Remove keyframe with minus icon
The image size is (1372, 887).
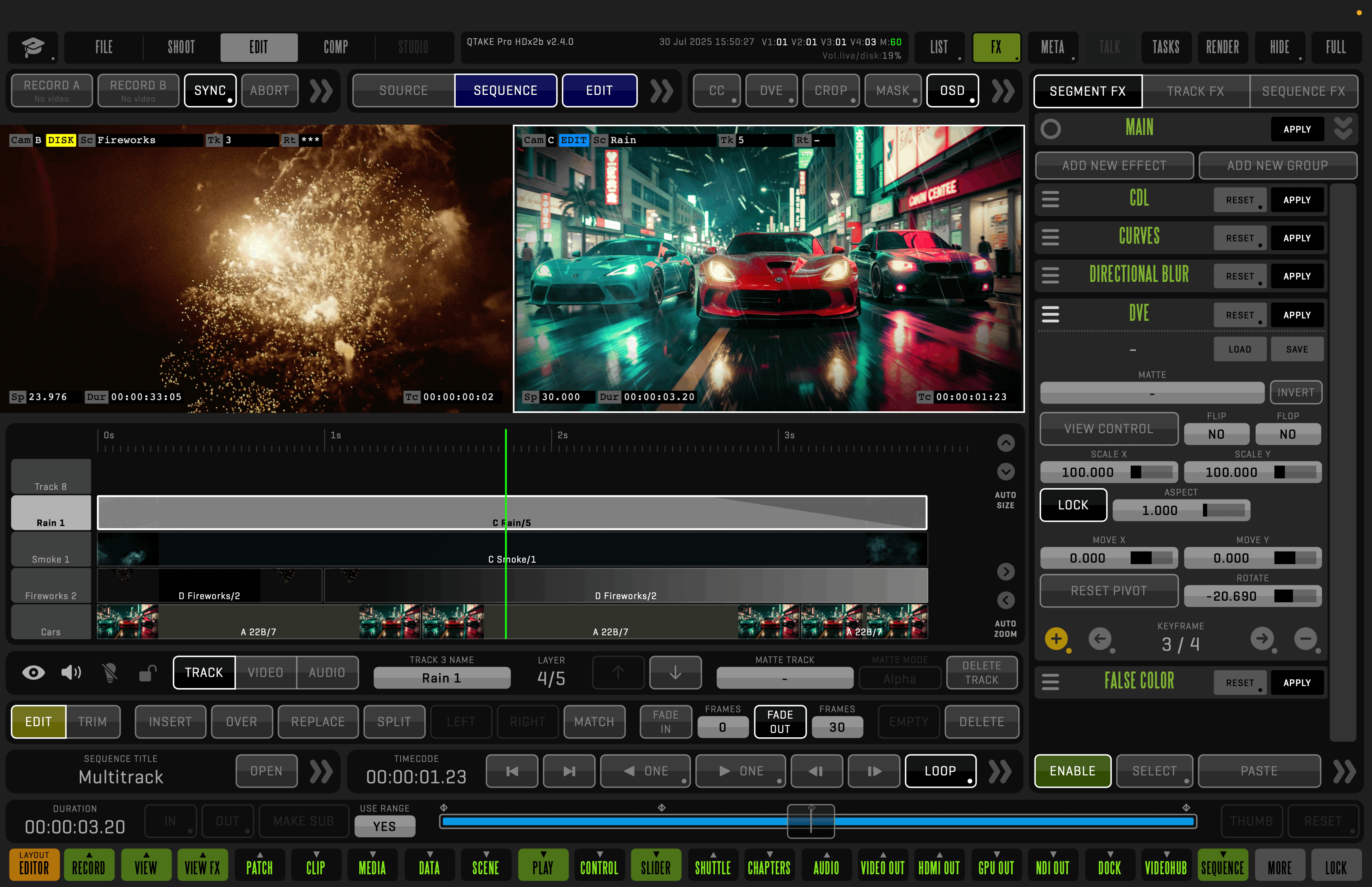[1305, 639]
